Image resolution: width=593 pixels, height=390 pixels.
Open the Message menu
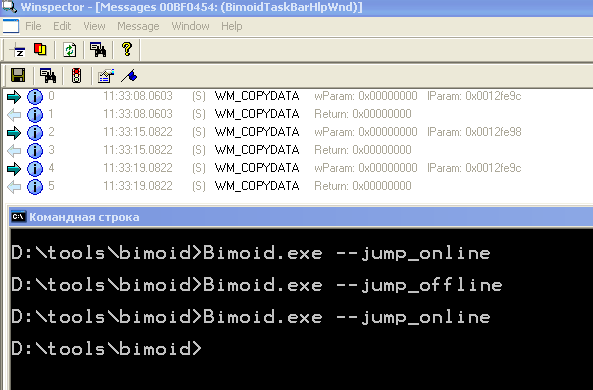coord(138,26)
